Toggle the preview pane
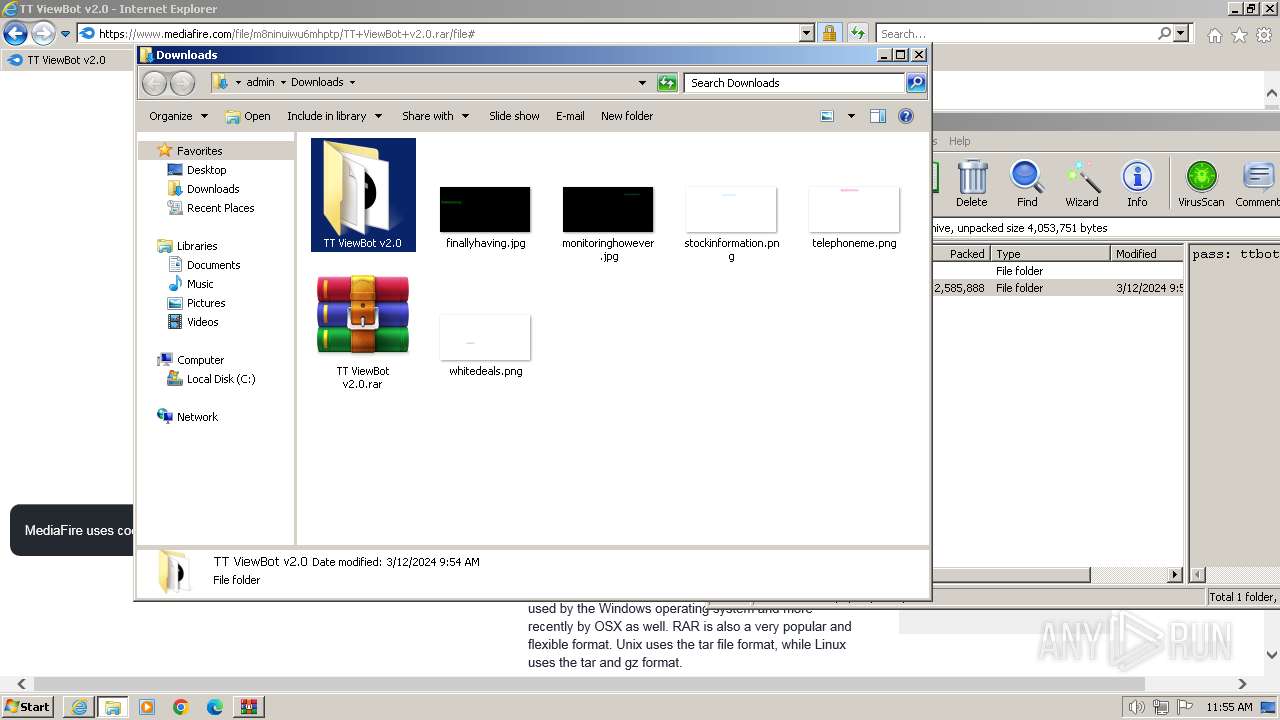This screenshot has width=1280, height=720. pos(878,116)
